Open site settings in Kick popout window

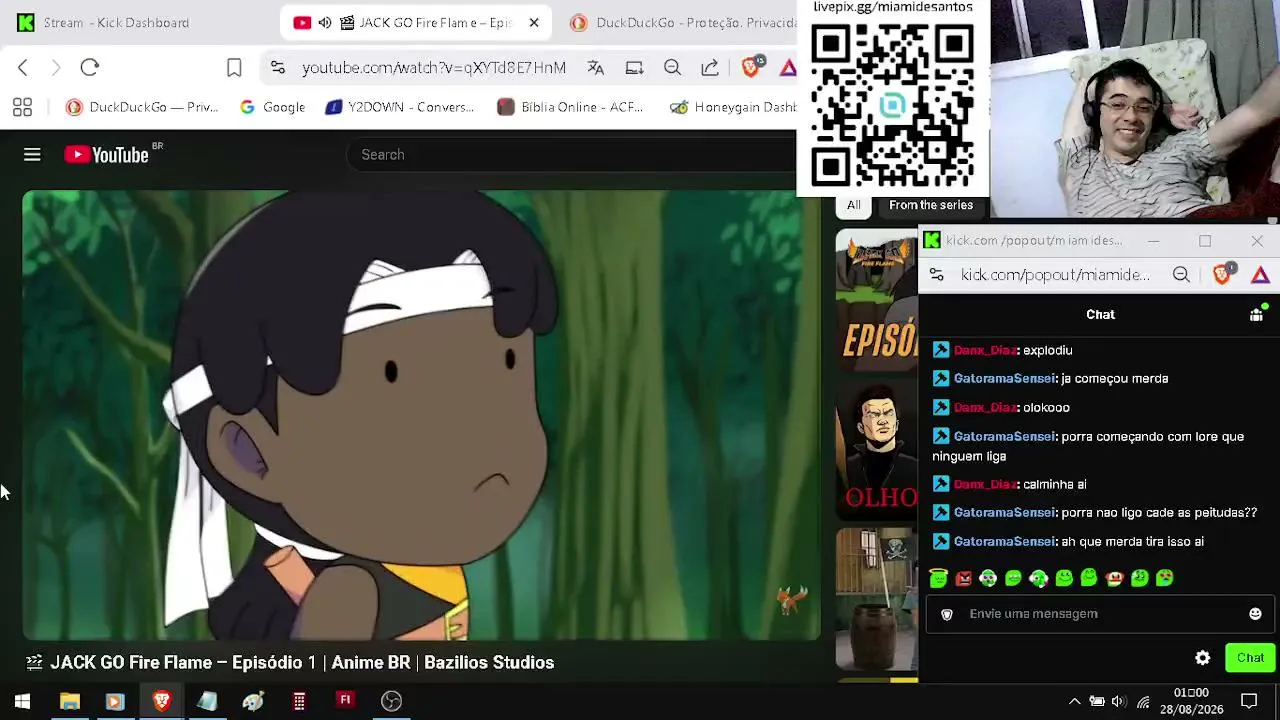click(x=936, y=275)
